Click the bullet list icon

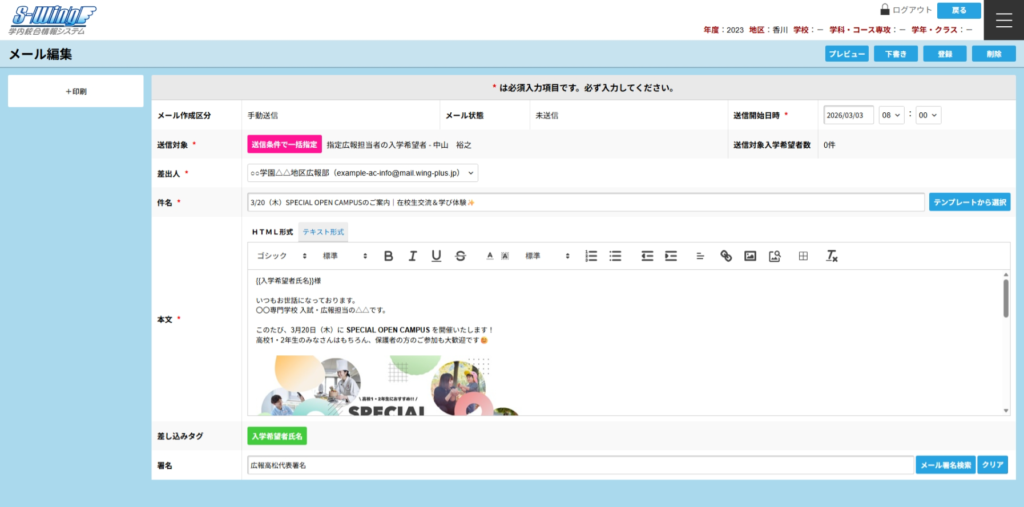[x=615, y=256]
